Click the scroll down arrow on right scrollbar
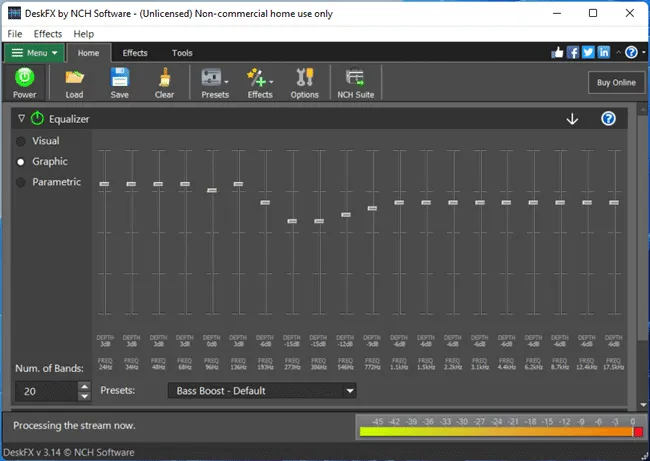This screenshot has width=650, height=461. (643, 405)
